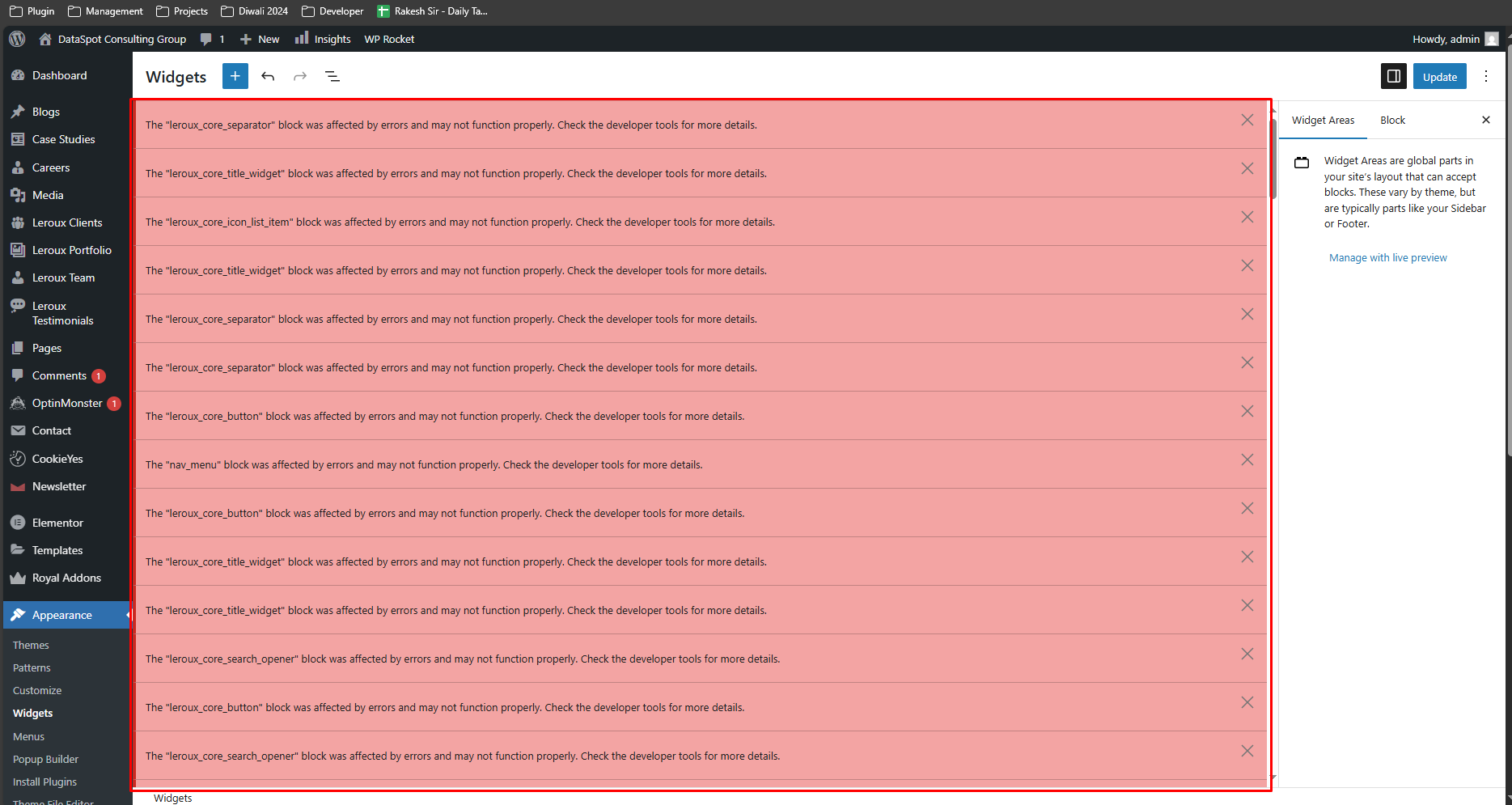The width and height of the screenshot is (1512, 805).
Task: Open Dashboard in the sidebar
Action: 66,75
